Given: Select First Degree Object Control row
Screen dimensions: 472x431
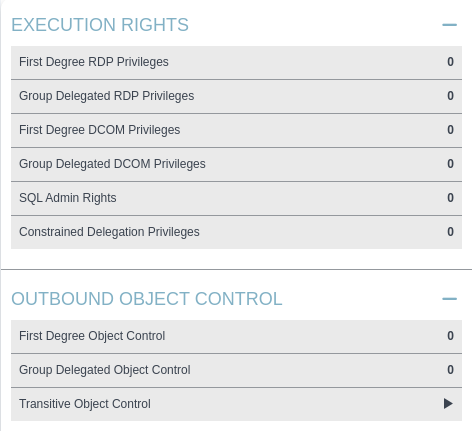Looking at the screenshot, I should [x=236, y=336].
